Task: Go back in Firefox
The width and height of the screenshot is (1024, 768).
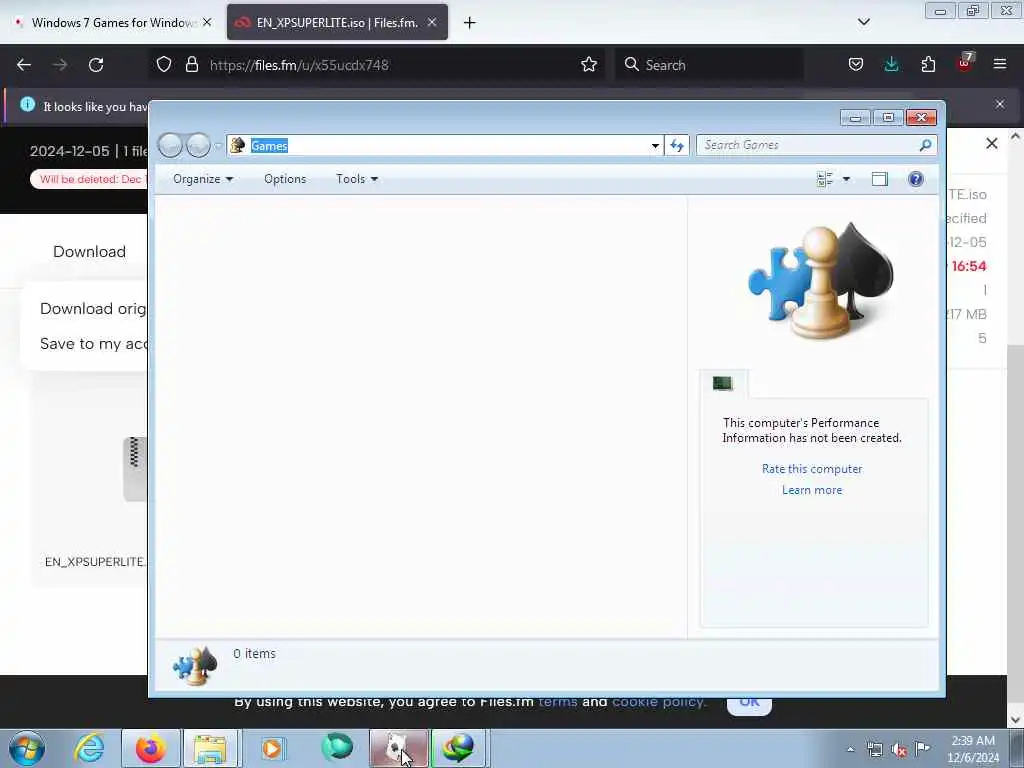Action: click(24, 65)
